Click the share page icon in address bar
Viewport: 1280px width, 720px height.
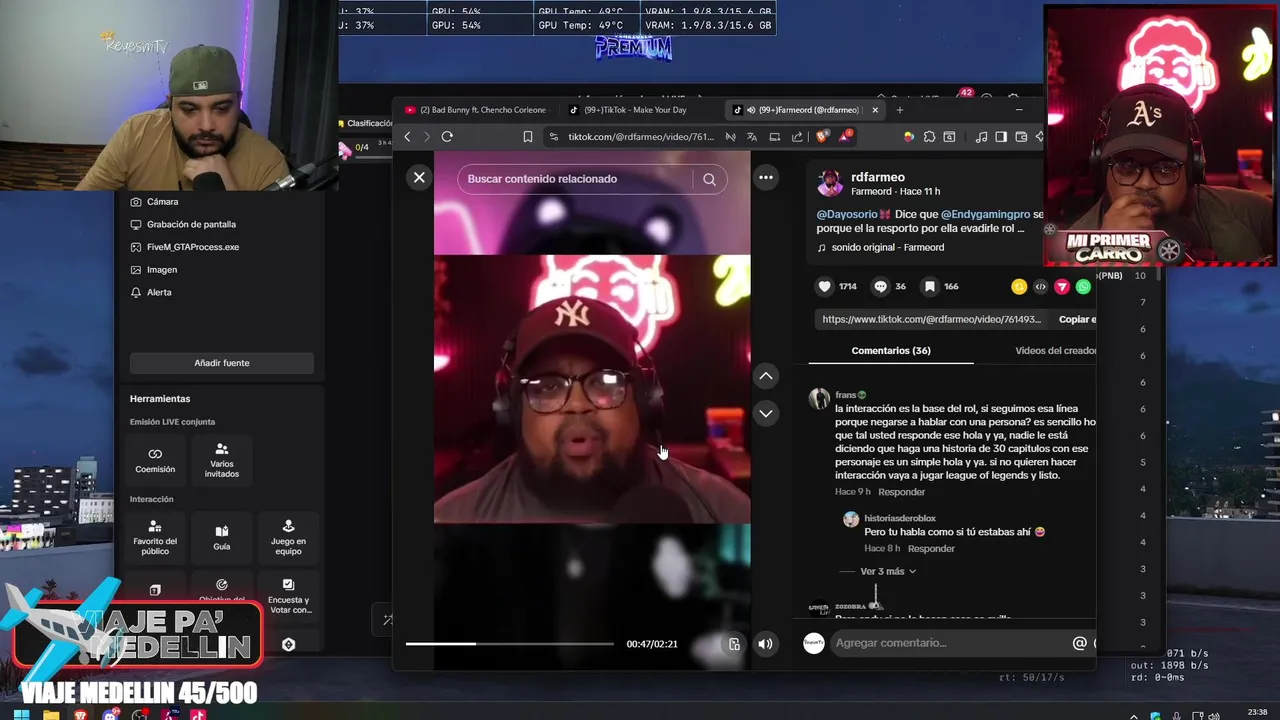[x=797, y=137]
